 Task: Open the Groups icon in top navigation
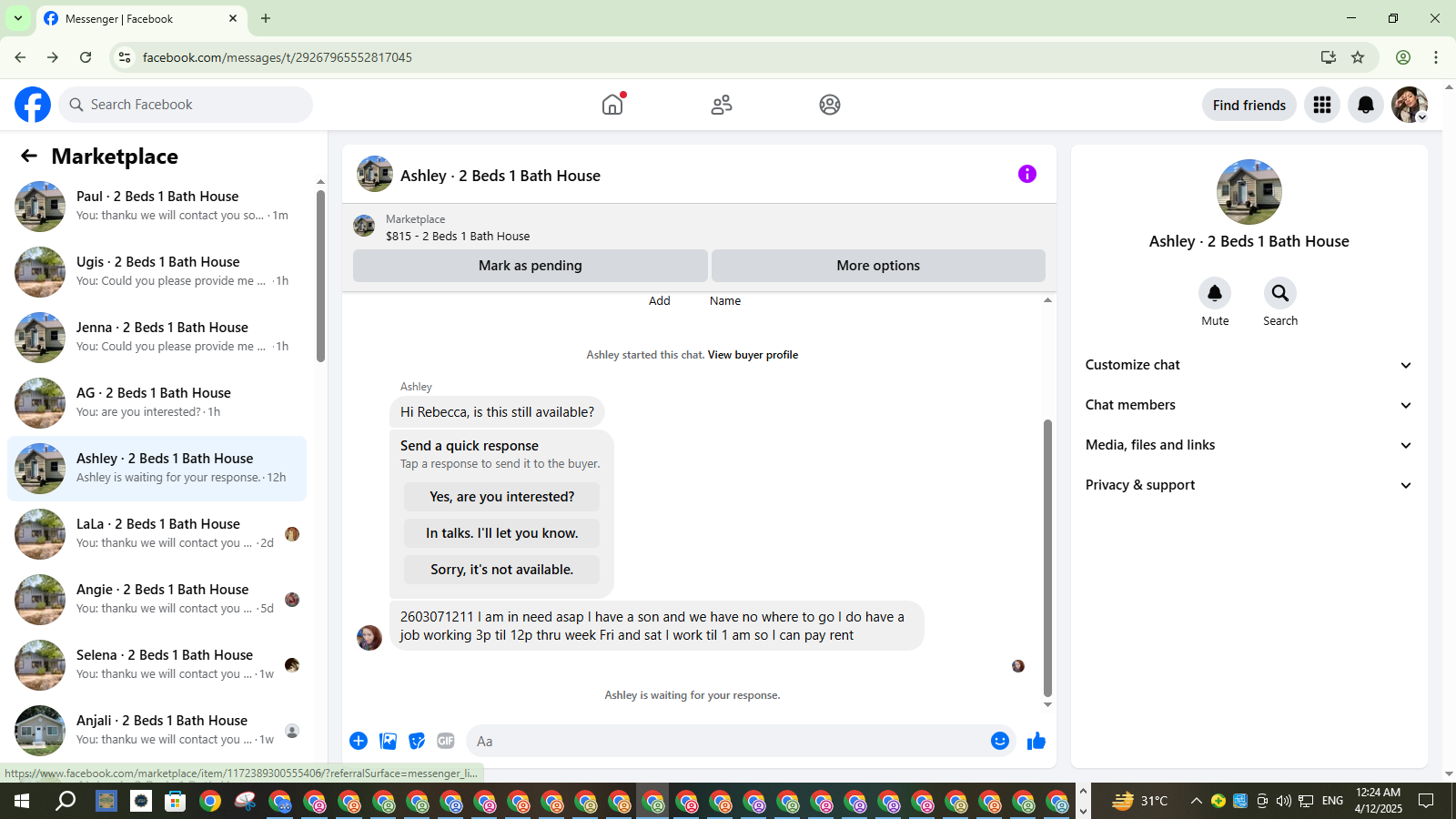pyautogui.click(x=830, y=105)
